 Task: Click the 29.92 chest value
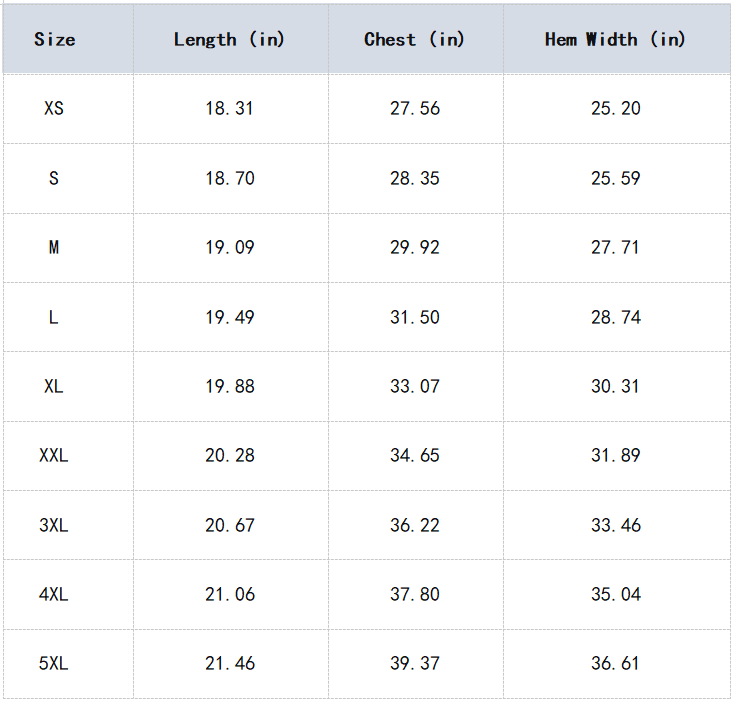point(415,247)
